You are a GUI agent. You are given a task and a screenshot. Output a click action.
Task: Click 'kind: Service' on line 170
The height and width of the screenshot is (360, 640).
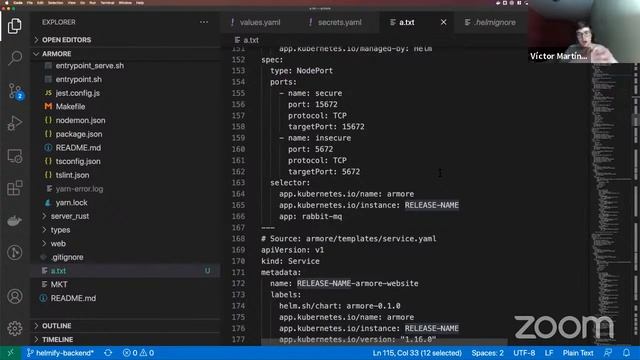pyautogui.click(x=290, y=261)
